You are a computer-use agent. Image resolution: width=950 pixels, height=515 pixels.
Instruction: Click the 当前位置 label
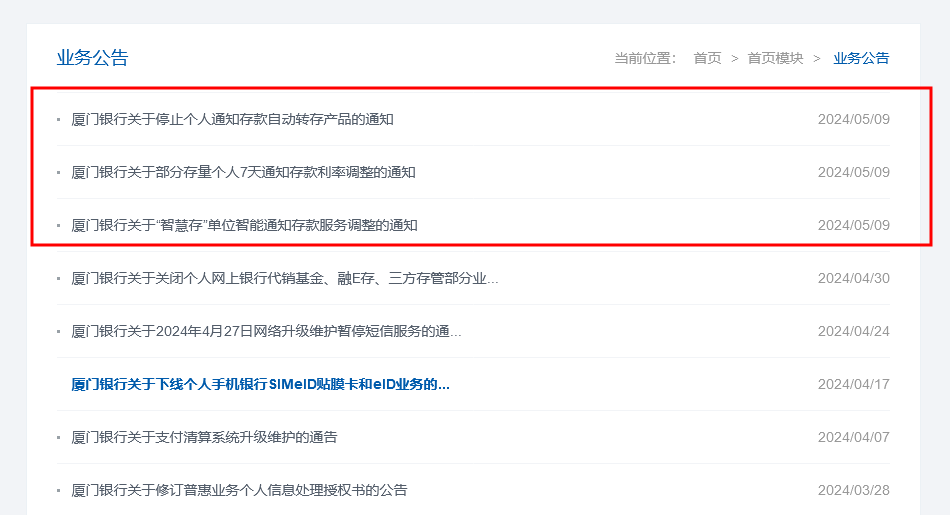coord(645,58)
